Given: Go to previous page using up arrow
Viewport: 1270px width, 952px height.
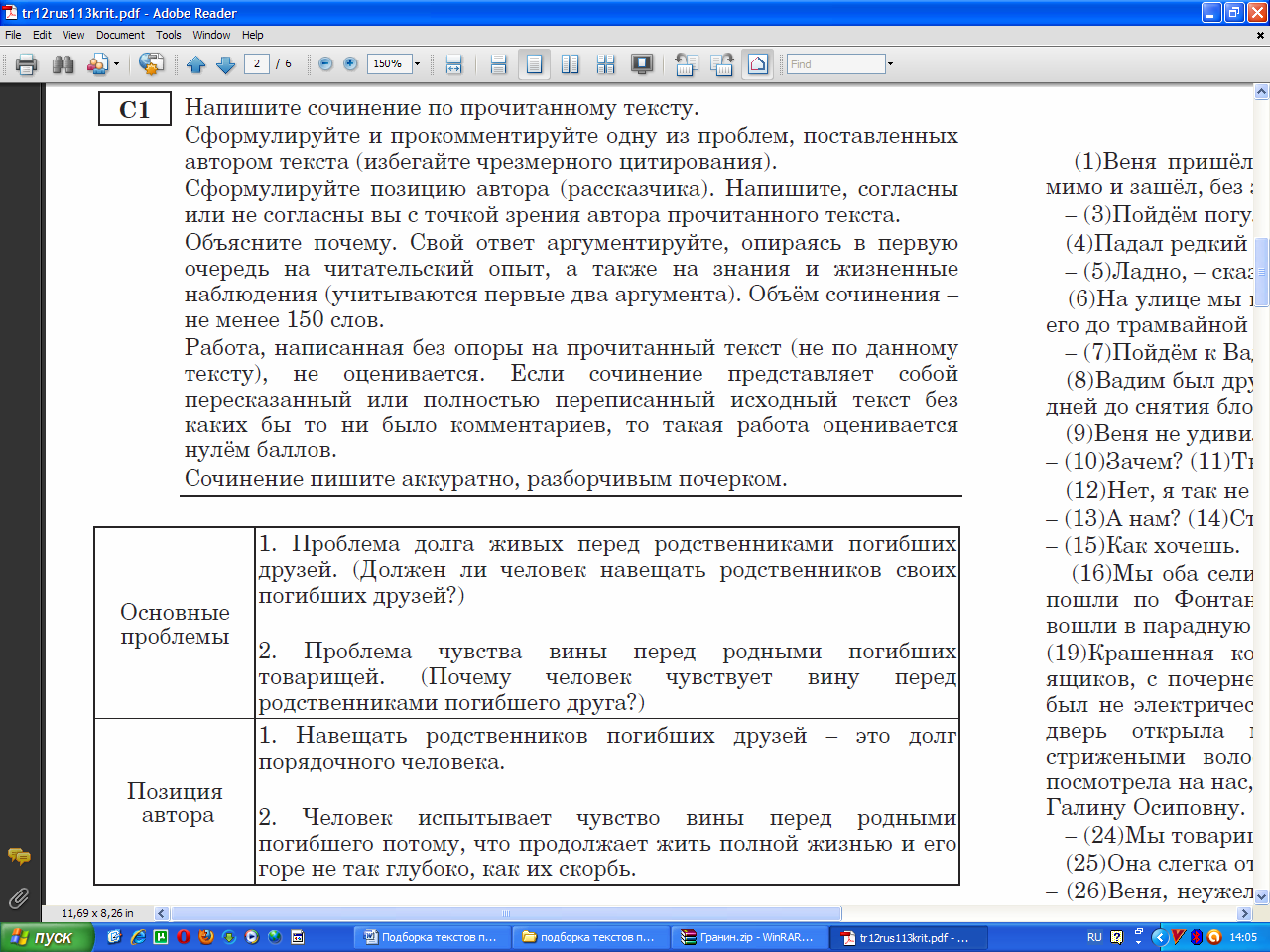Looking at the screenshot, I should click(x=196, y=64).
